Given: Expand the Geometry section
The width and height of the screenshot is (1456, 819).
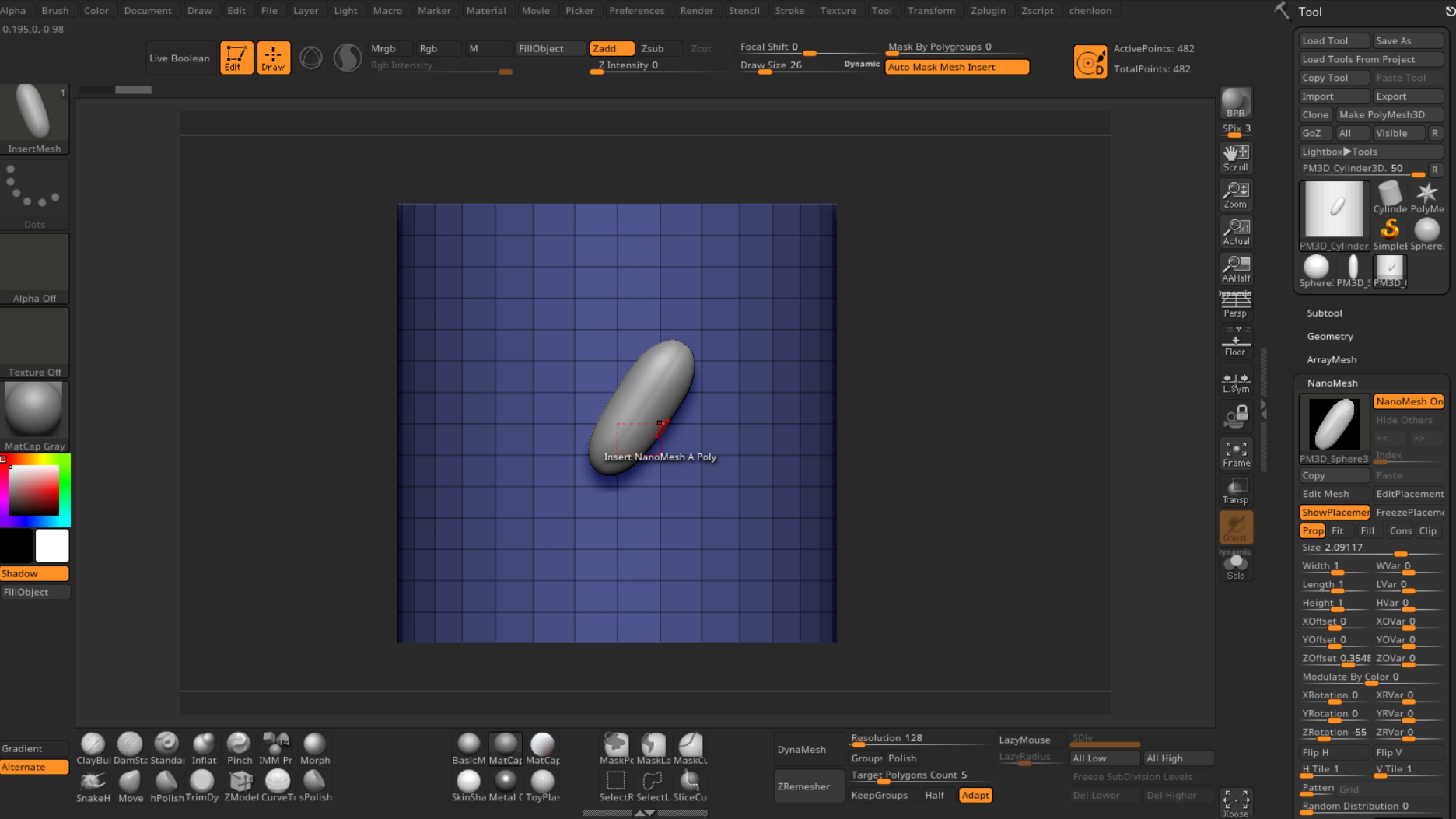Looking at the screenshot, I should pyautogui.click(x=1329, y=336).
